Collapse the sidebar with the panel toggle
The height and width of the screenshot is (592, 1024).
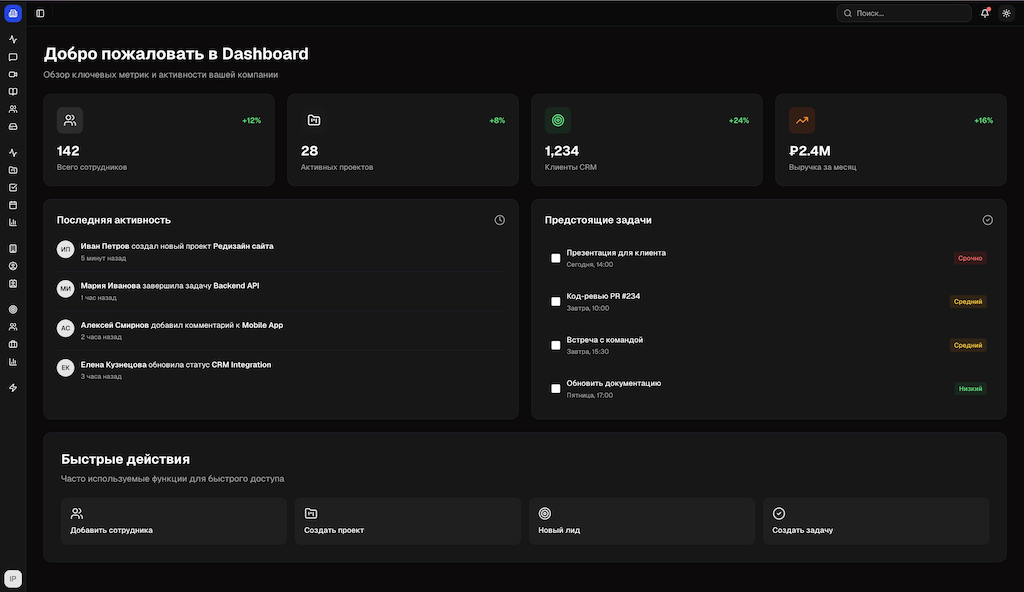[x=40, y=13]
